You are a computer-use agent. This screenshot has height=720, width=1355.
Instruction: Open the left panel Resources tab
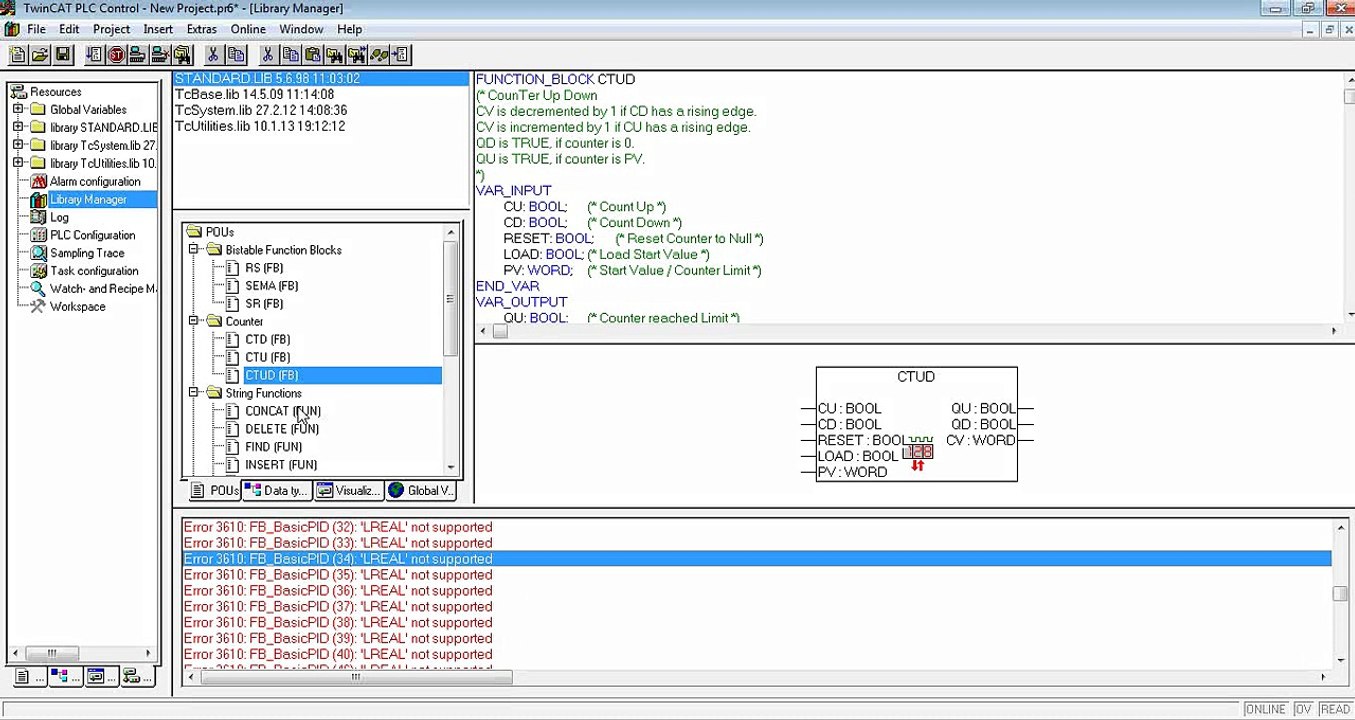coord(137,677)
